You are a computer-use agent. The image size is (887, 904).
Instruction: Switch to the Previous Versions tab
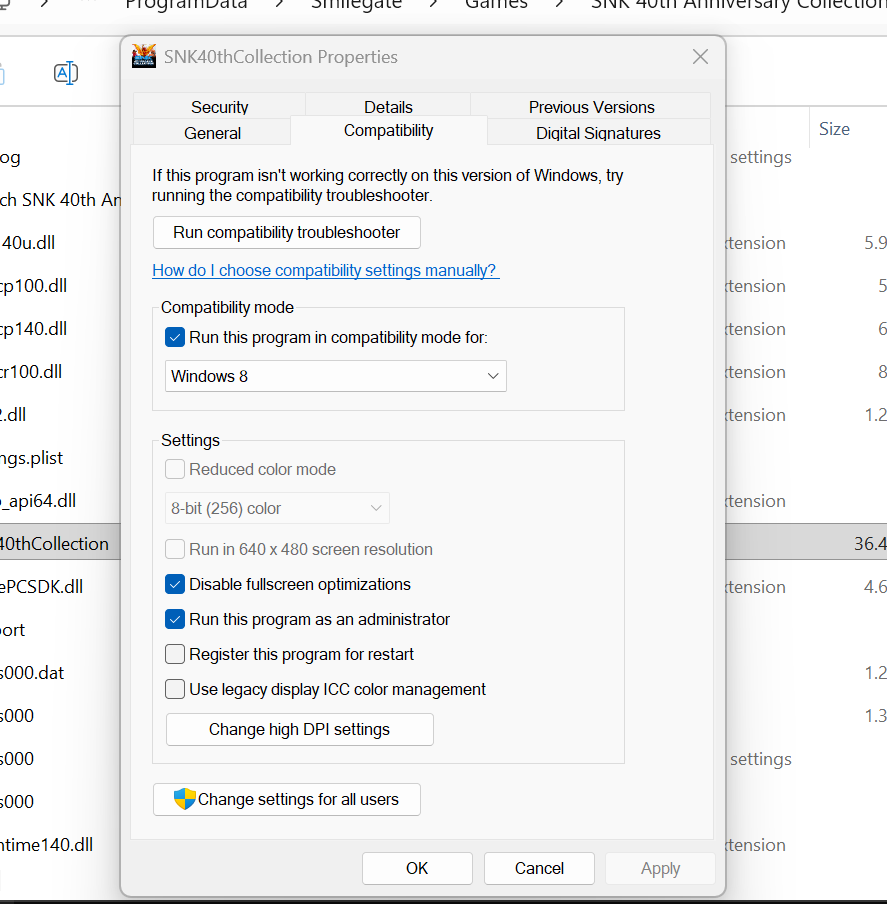591,107
